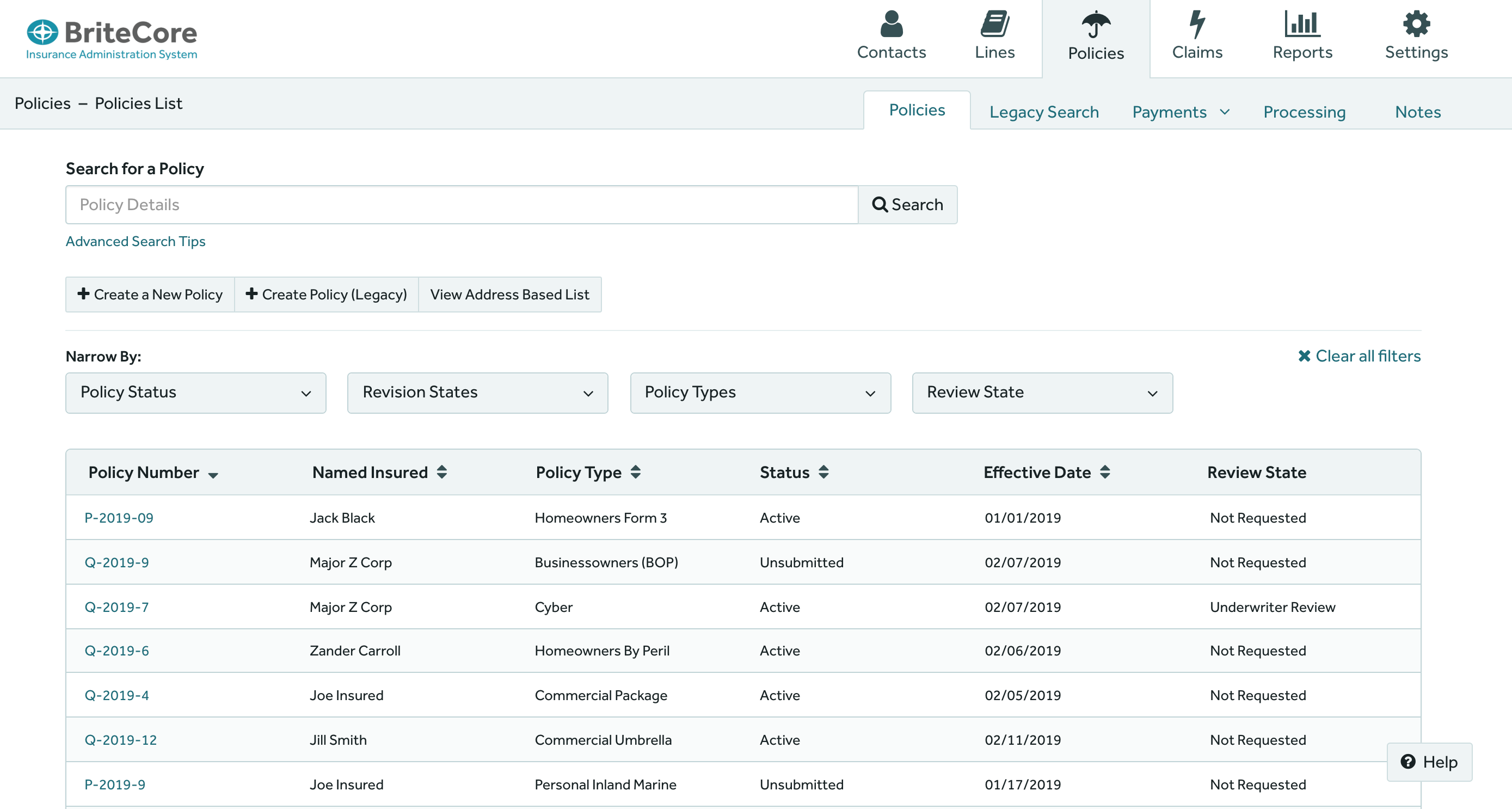Viewport: 1512px width, 809px height.
Task: Click Create a New Policy button
Action: 150,294
